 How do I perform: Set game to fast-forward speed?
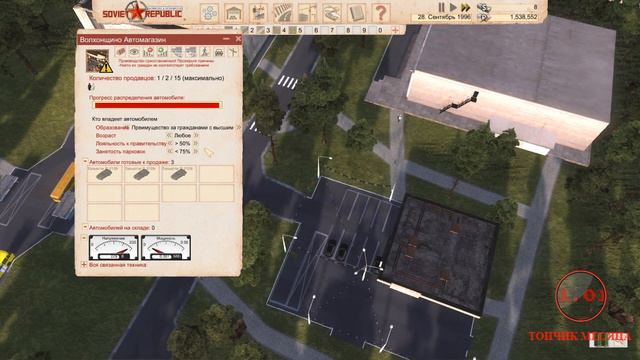[x=466, y=7]
